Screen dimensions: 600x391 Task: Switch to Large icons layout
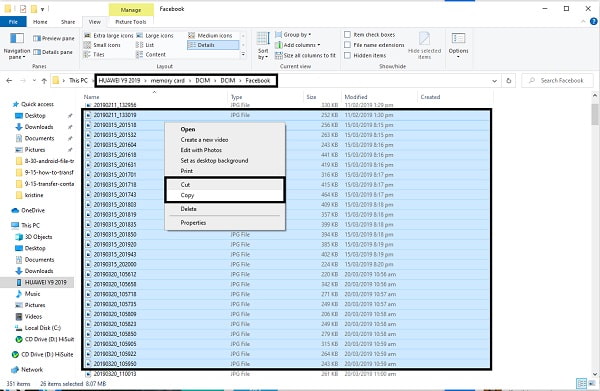pyautogui.click(x=155, y=36)
